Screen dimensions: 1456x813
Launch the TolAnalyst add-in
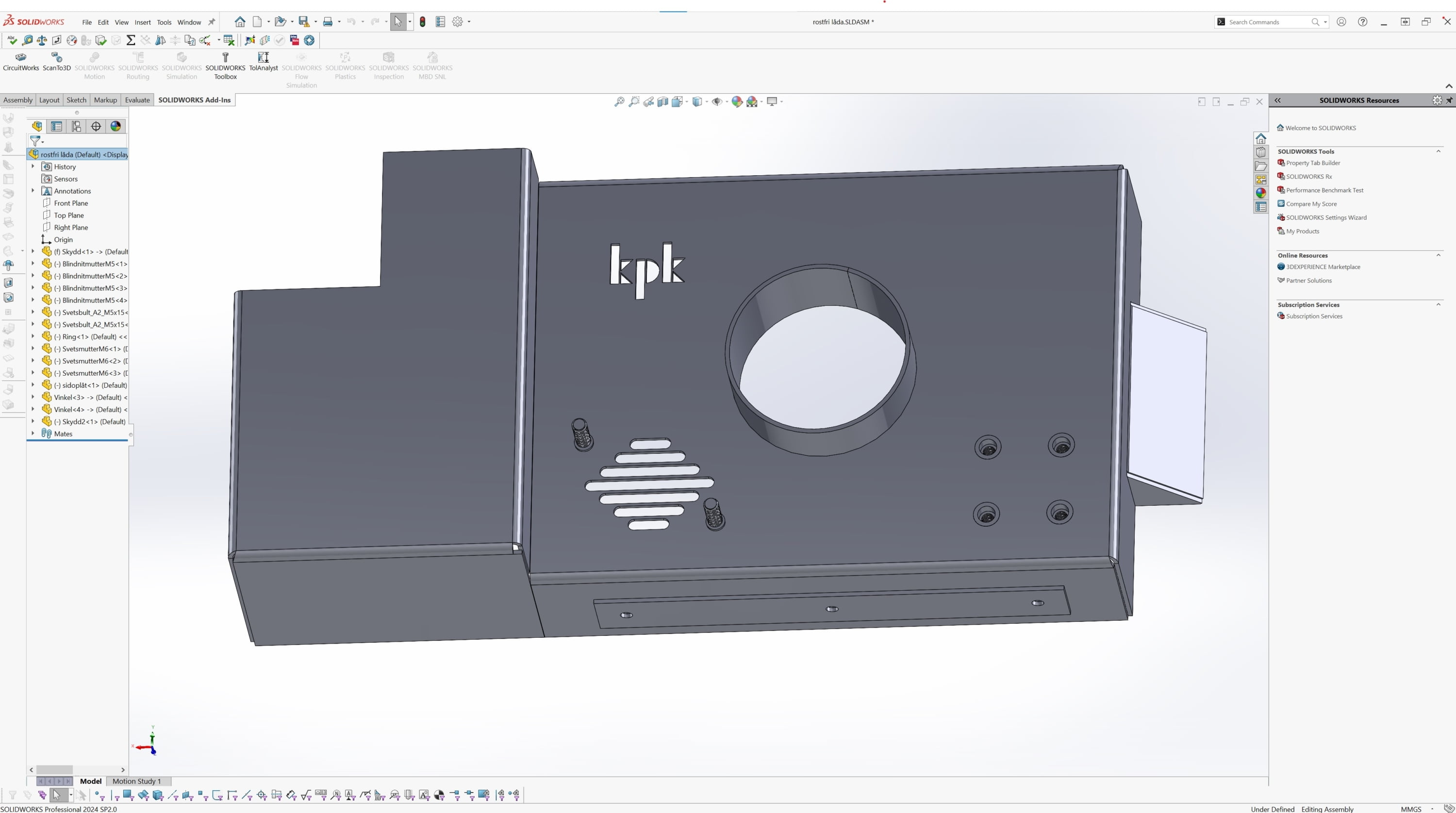(x=264, y=61)
